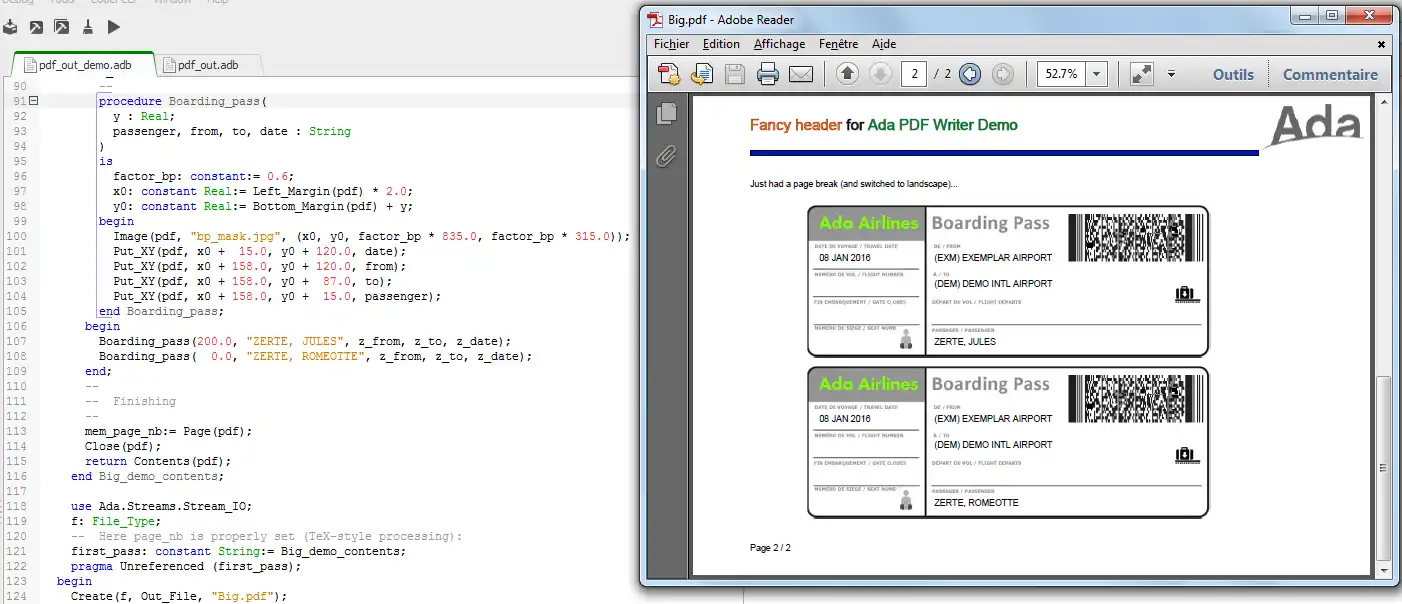Toggle read mode with the expand arrows icon
Viewport: 1402px width, 604px height.
pyautogui.click(x=1141, y=74)
